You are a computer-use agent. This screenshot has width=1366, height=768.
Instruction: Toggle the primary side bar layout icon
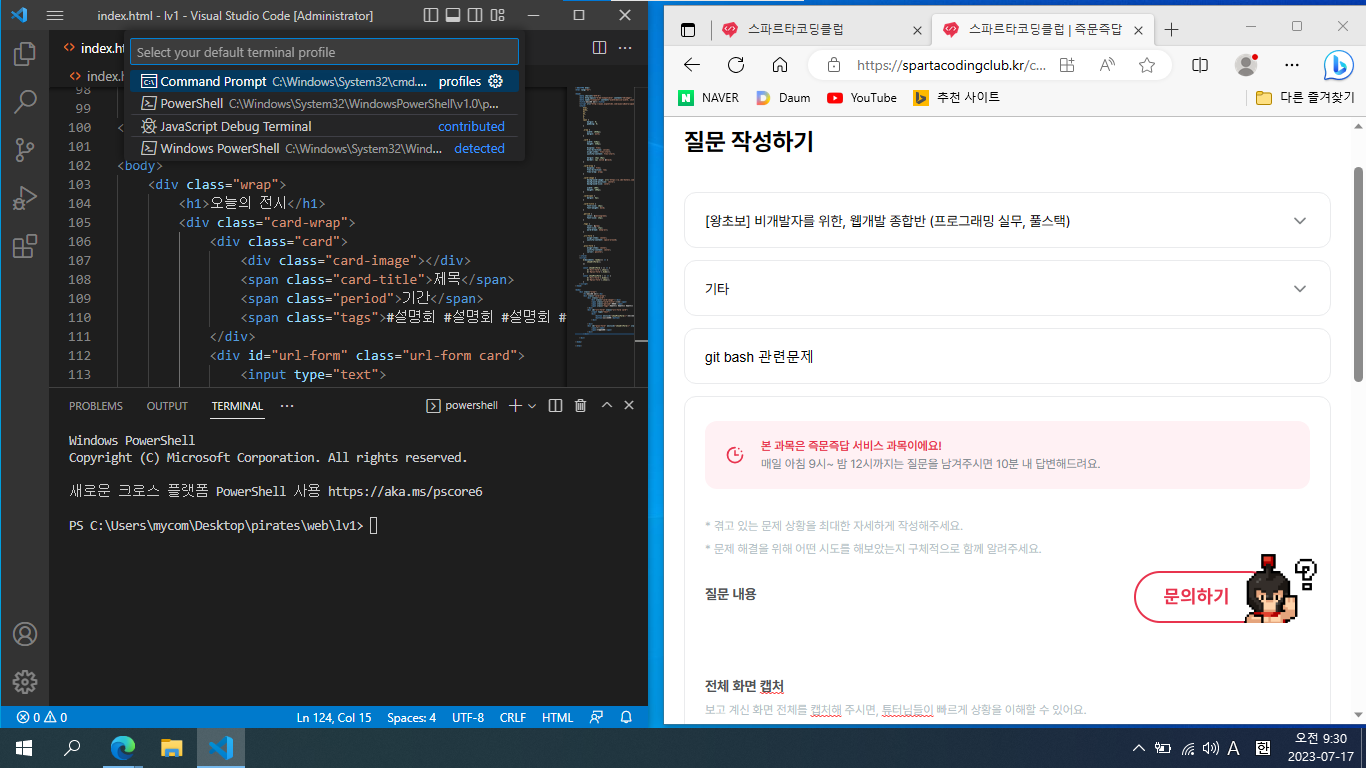pos(430,16)
